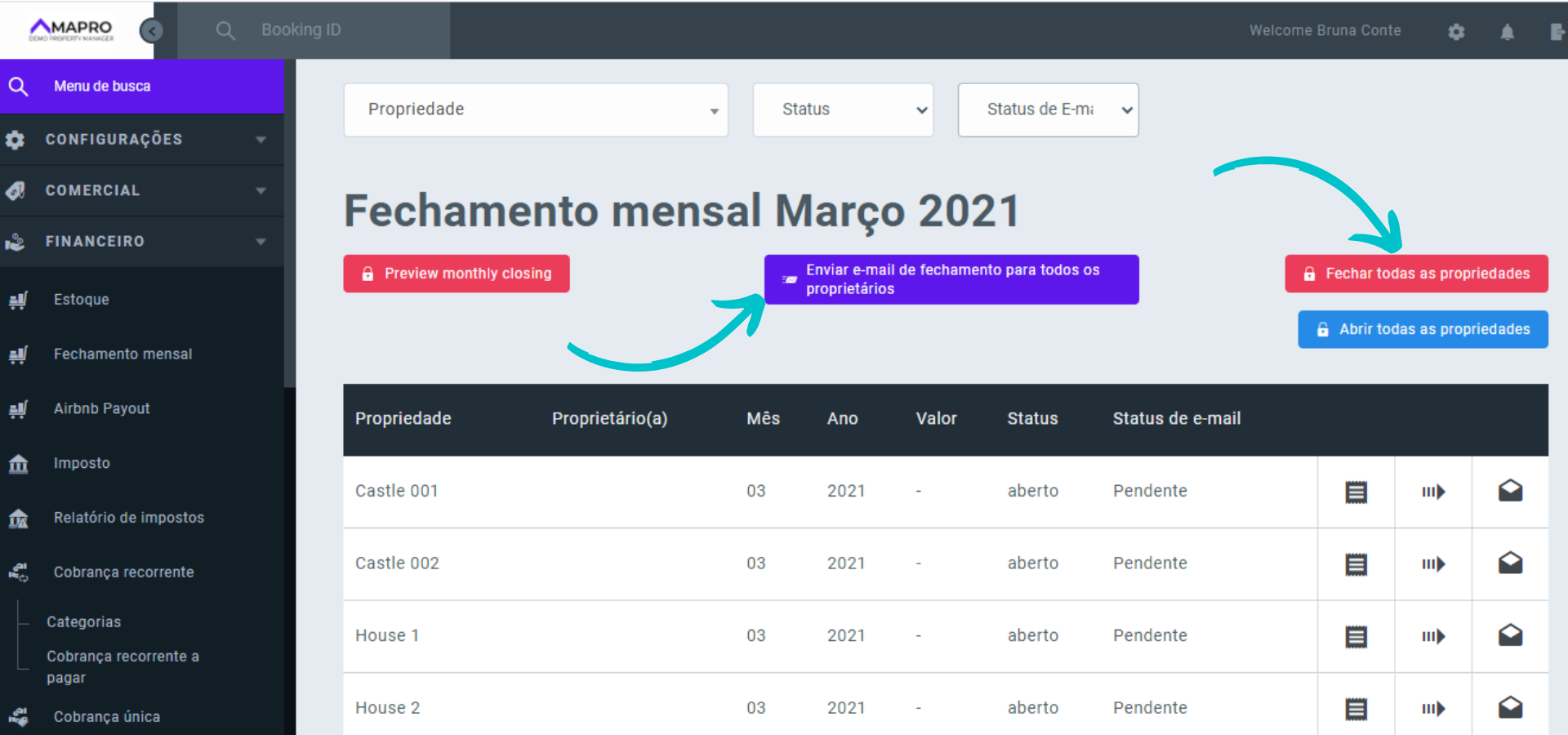Open Categorias under Cobrança recorrente
The width and height of the screenshot is (1568, 735).
83,621
